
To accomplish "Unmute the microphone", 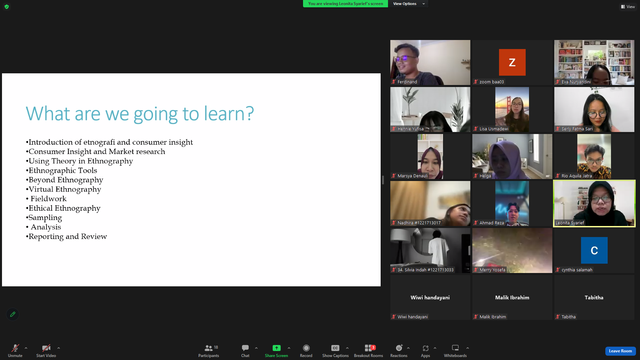I will (15, 350).
